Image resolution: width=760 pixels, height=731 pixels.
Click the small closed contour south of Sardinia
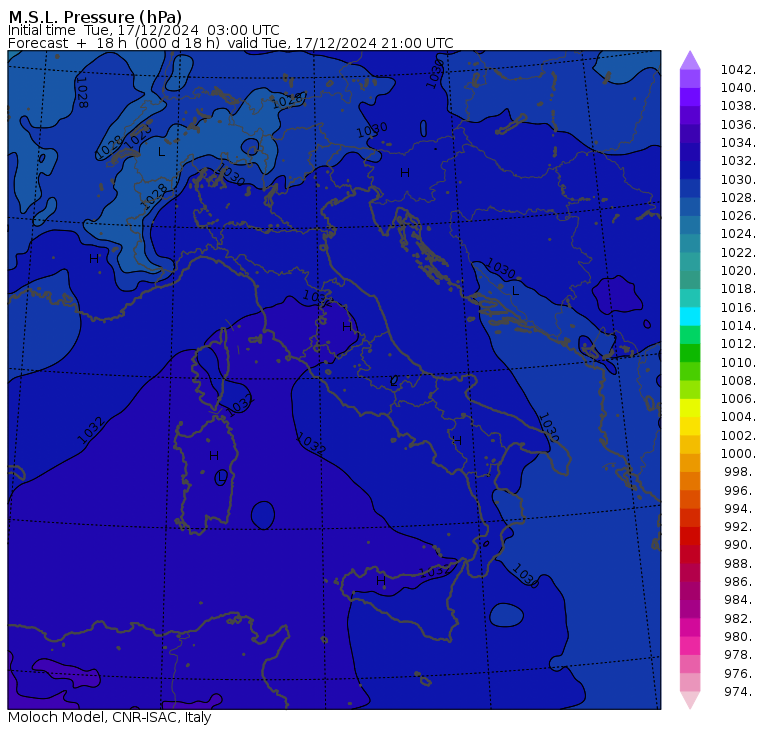click(x=263, y=515)
